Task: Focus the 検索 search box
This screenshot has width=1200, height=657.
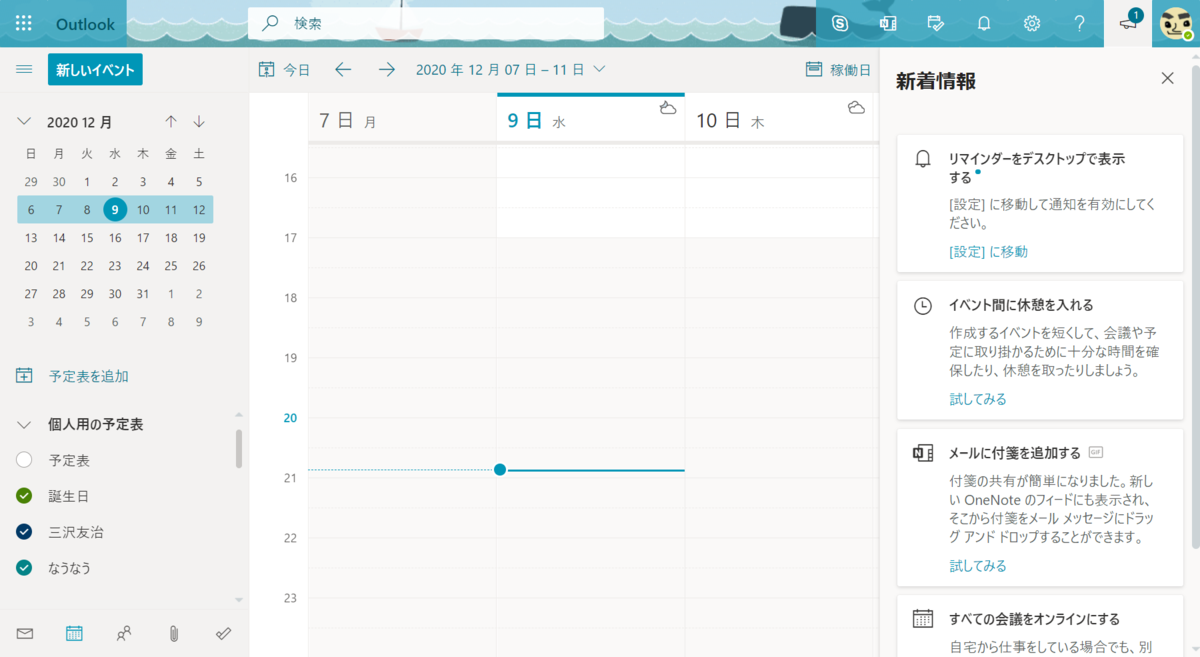Action: [425, 23]
